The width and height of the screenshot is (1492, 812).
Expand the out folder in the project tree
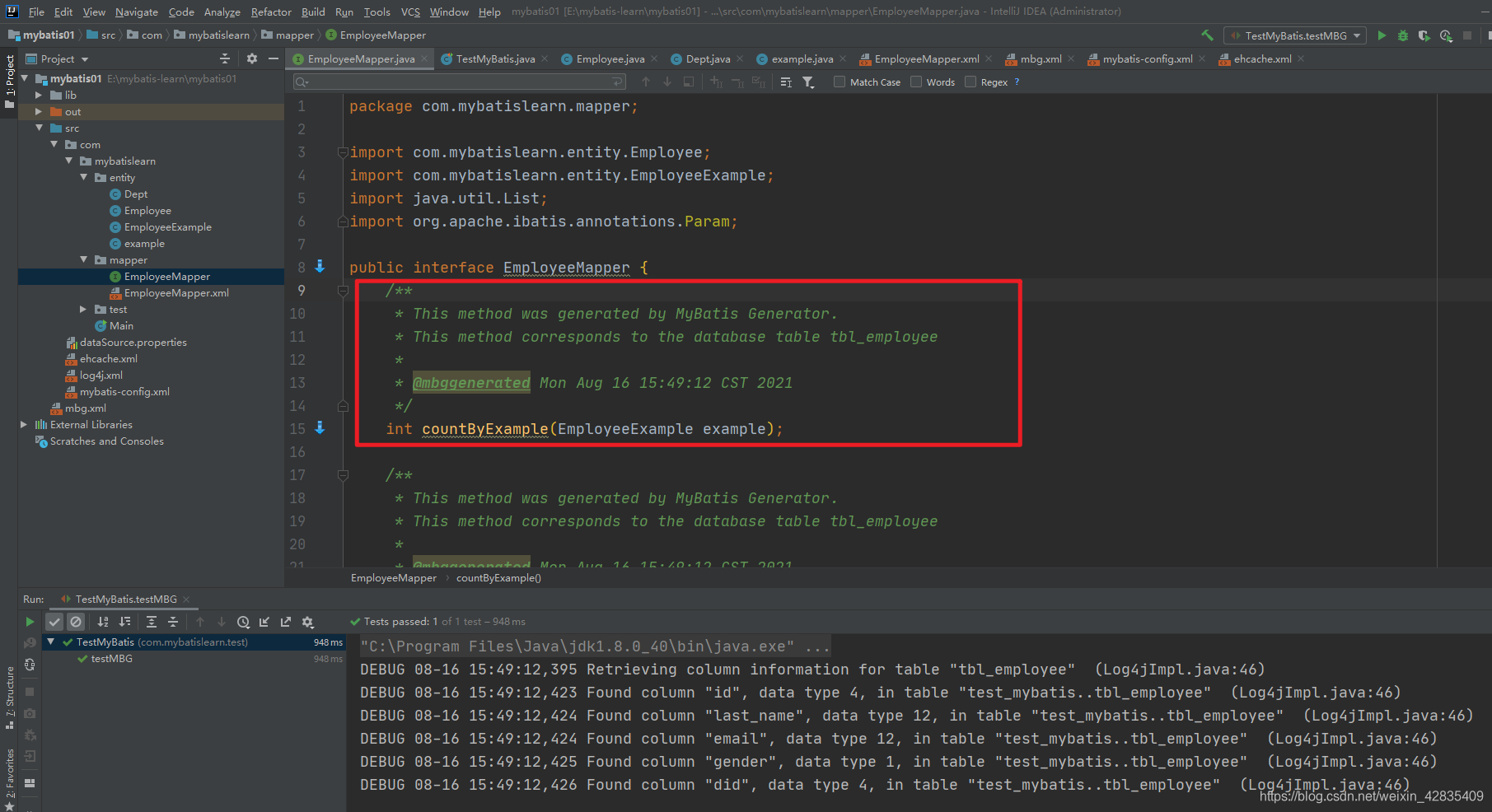pos(39,111)
